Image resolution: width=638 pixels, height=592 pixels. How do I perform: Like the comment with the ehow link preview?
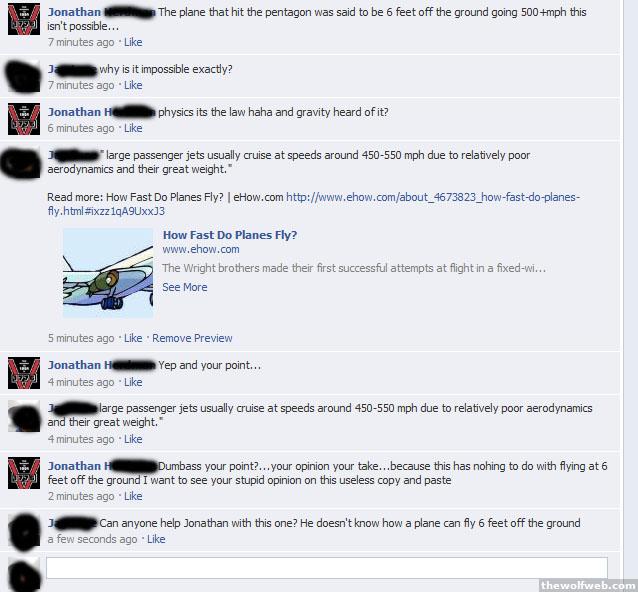133,339
